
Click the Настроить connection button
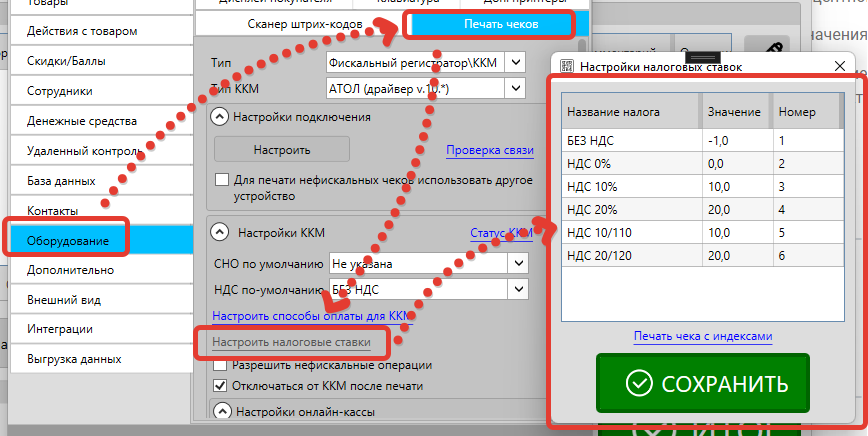[x=282, y=150]
